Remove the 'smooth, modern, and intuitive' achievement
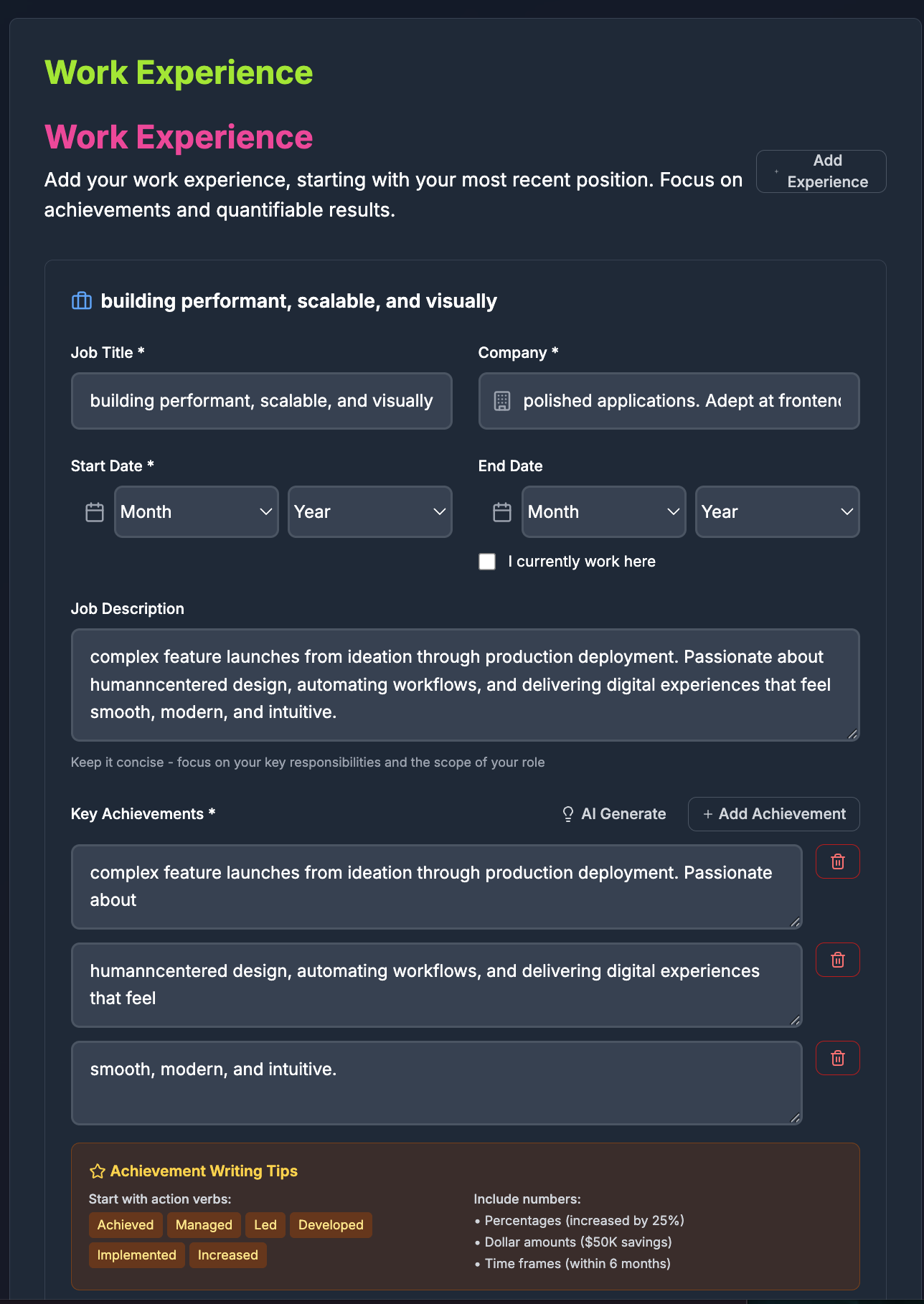Viewport: 924px width, 1304px height. point(837,1058)
